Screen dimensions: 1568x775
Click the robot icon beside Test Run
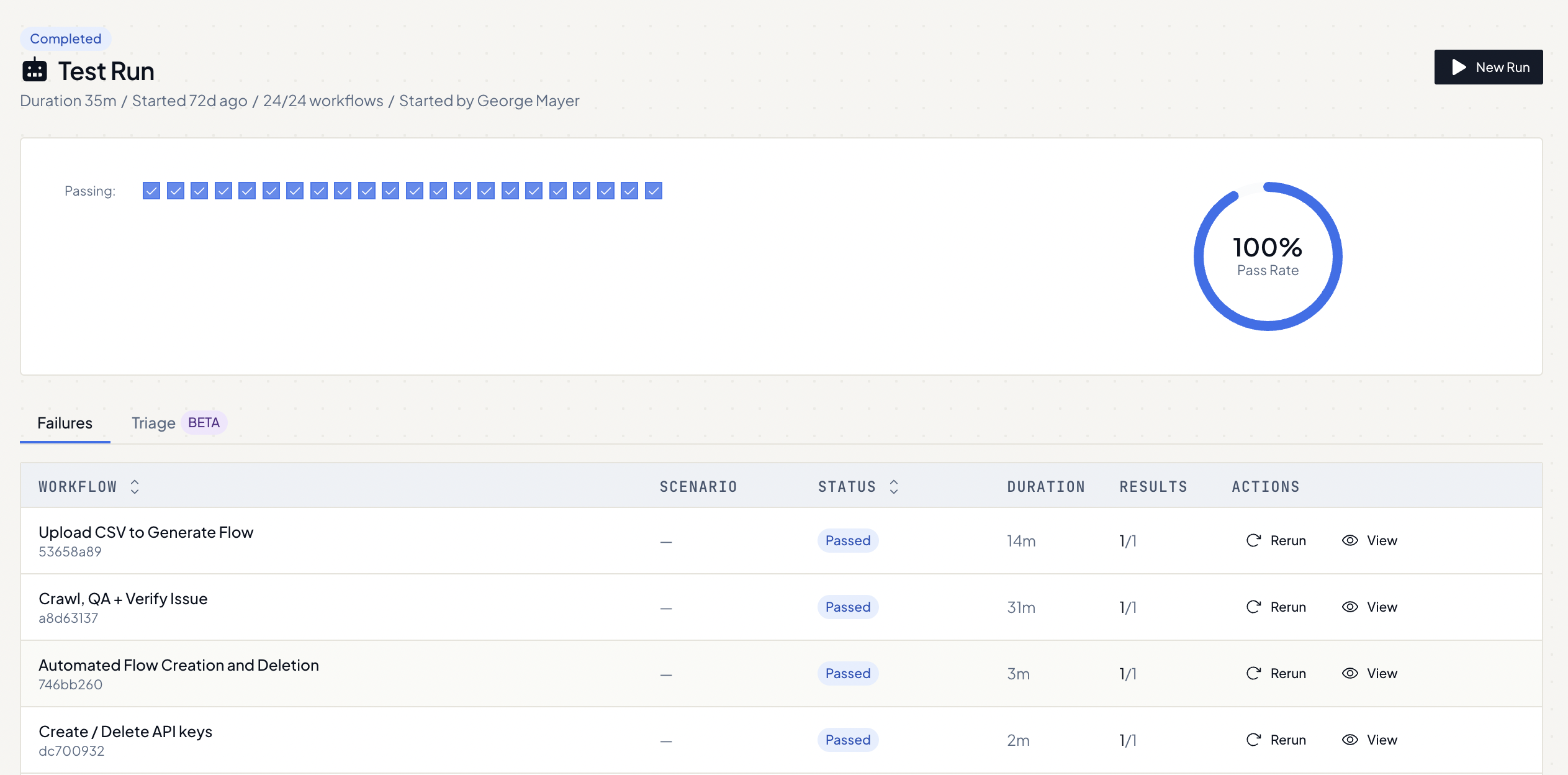tap(35, 70)
